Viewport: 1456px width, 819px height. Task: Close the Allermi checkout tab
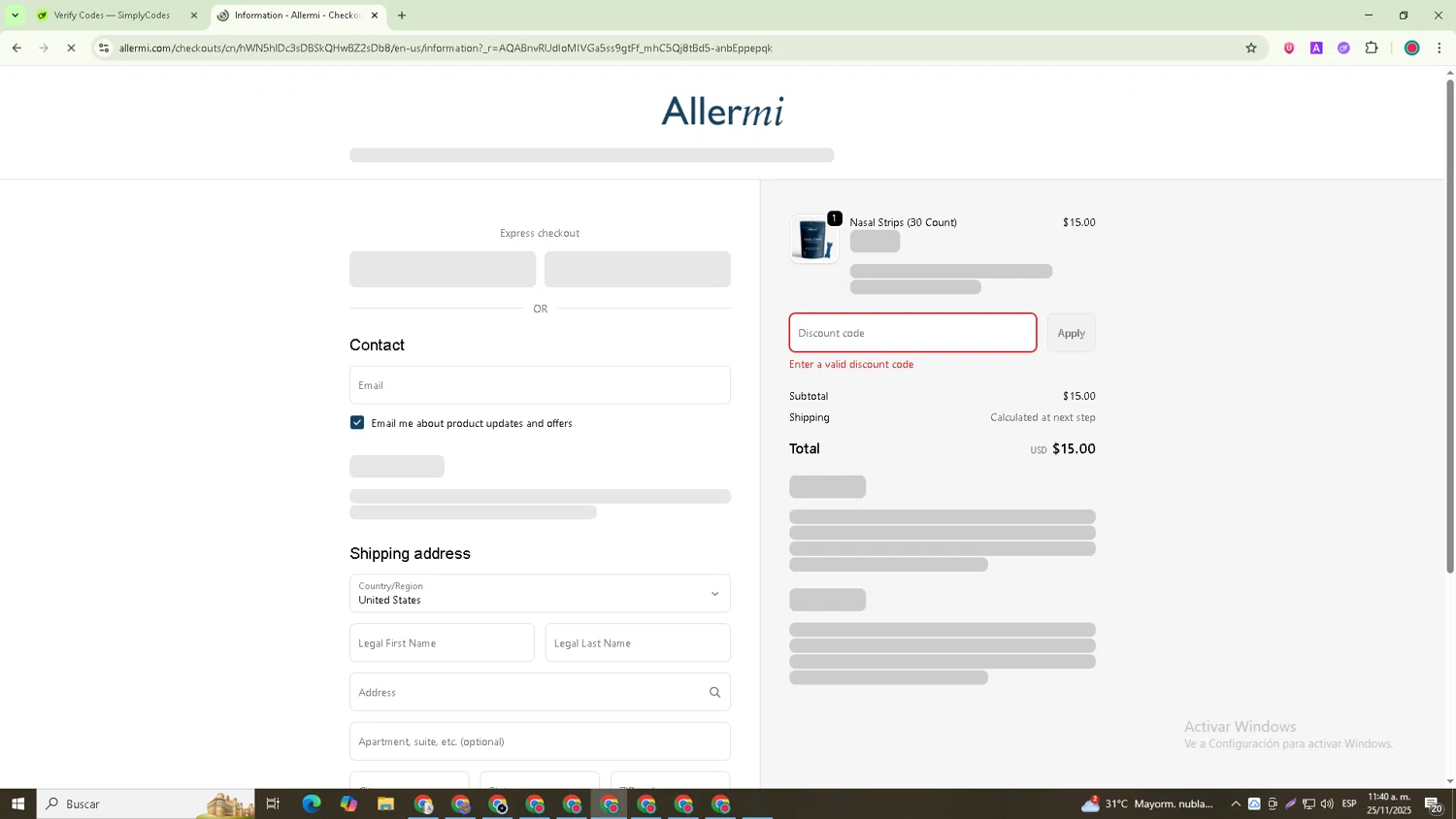pyautogui.click(x=375, y=16)
